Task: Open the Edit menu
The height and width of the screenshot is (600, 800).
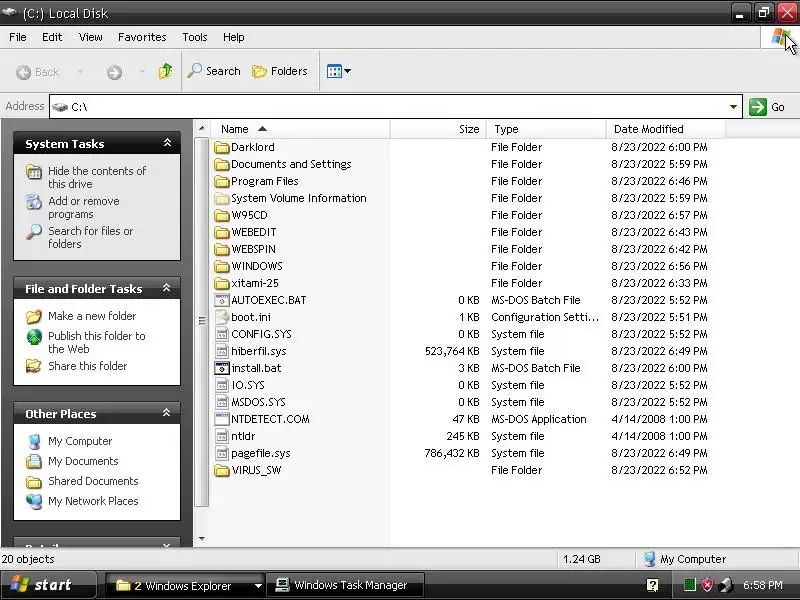Action: 52,37
